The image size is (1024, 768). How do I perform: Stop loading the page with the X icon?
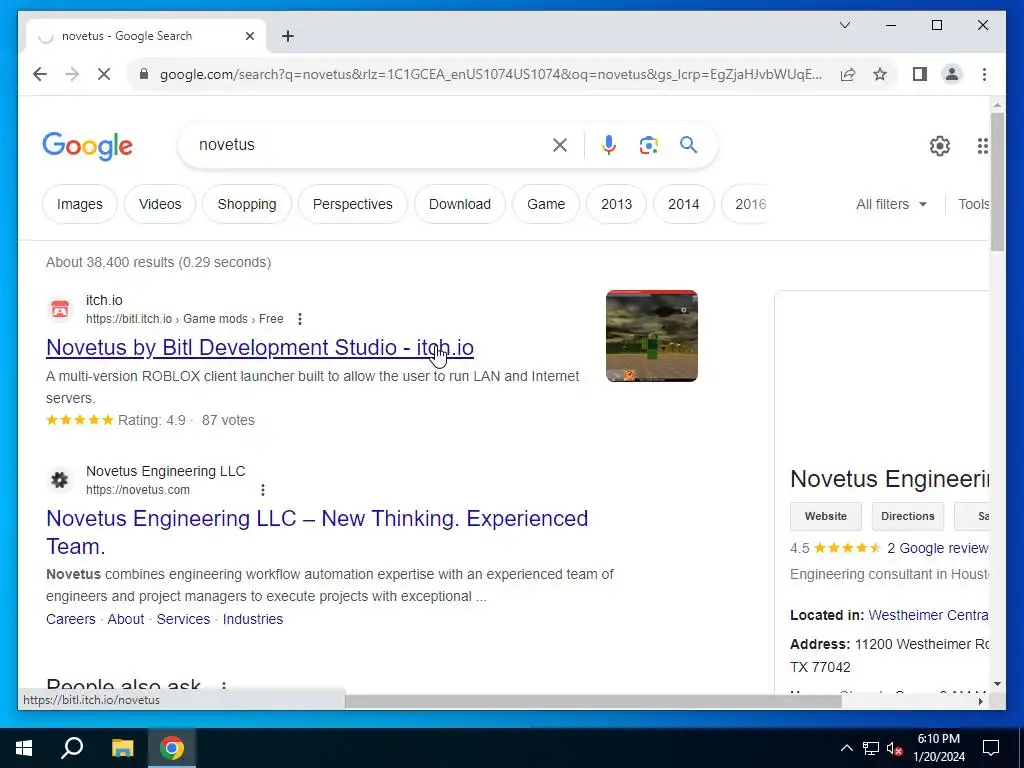point(104,74)
